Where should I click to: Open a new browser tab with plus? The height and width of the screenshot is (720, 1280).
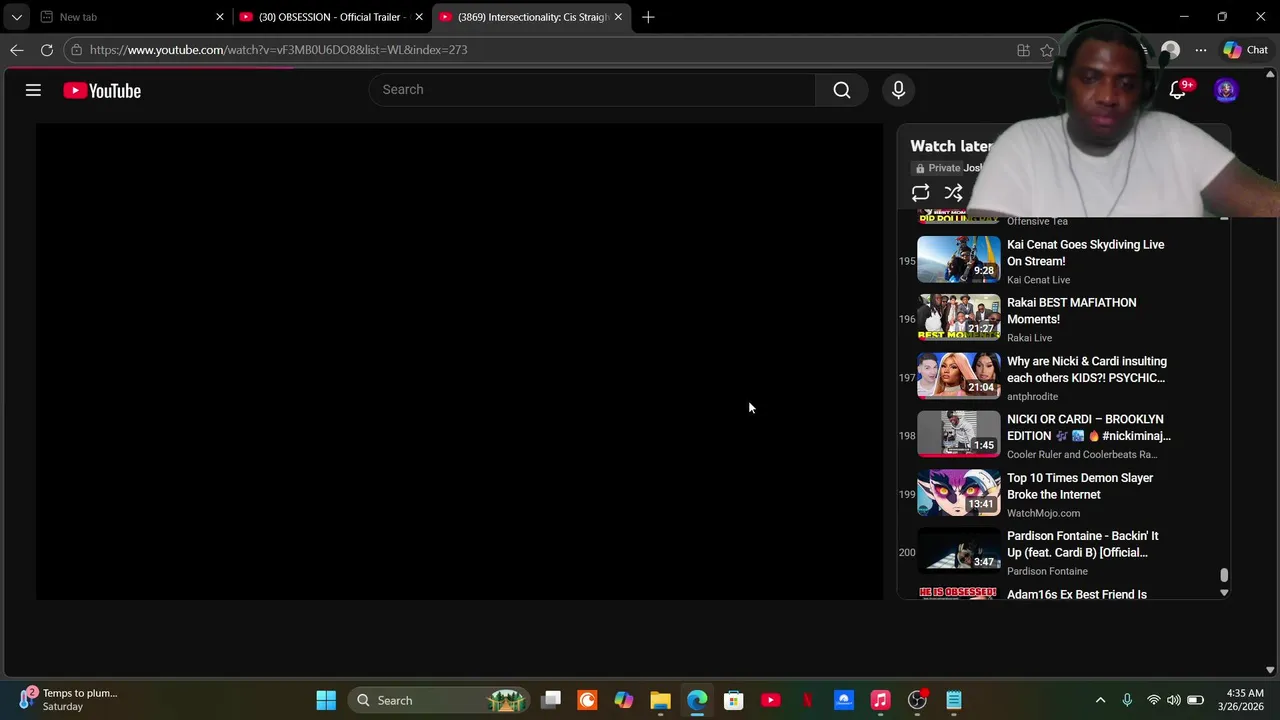click(648, 17)
